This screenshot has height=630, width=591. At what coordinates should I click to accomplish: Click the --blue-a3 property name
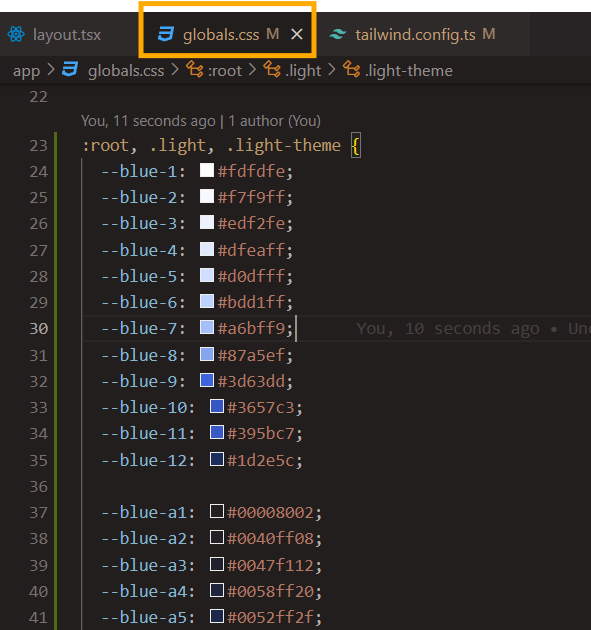click(144, 566)
